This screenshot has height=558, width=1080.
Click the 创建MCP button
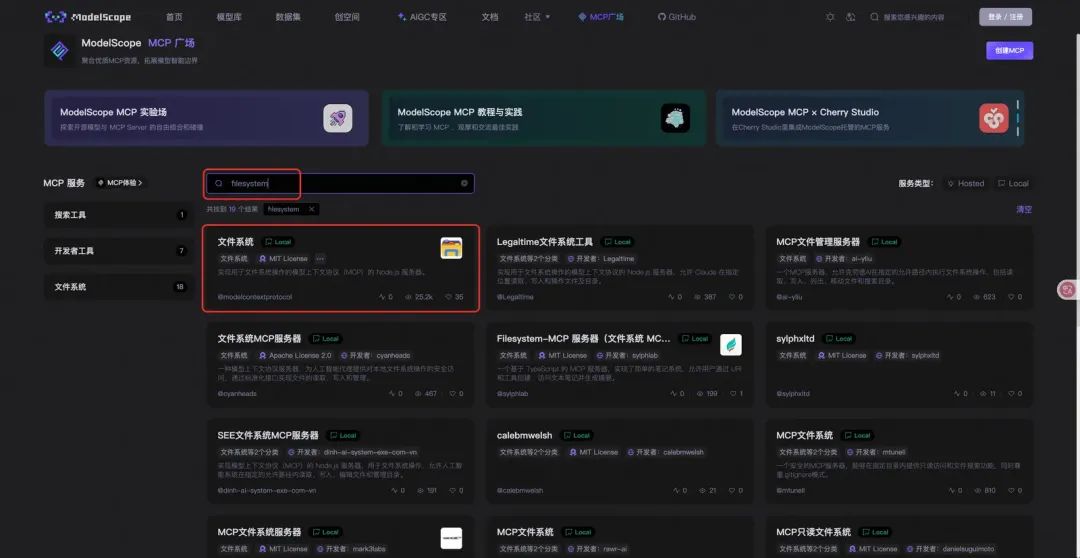tap(1010, 51)
